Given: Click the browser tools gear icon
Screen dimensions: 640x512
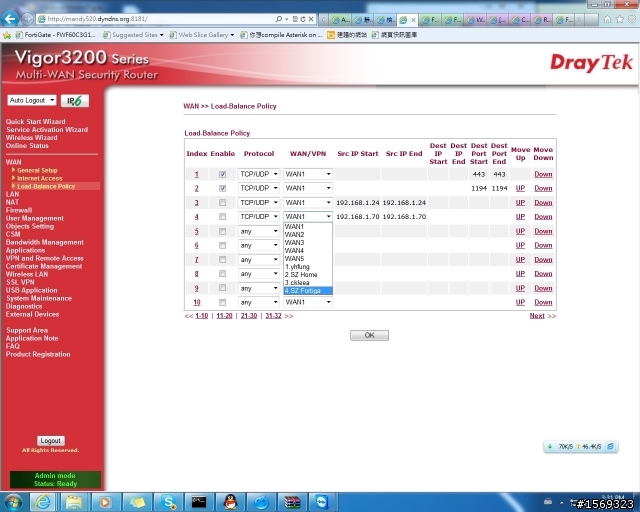Looking at the screenshot, I should pos(632,19).
